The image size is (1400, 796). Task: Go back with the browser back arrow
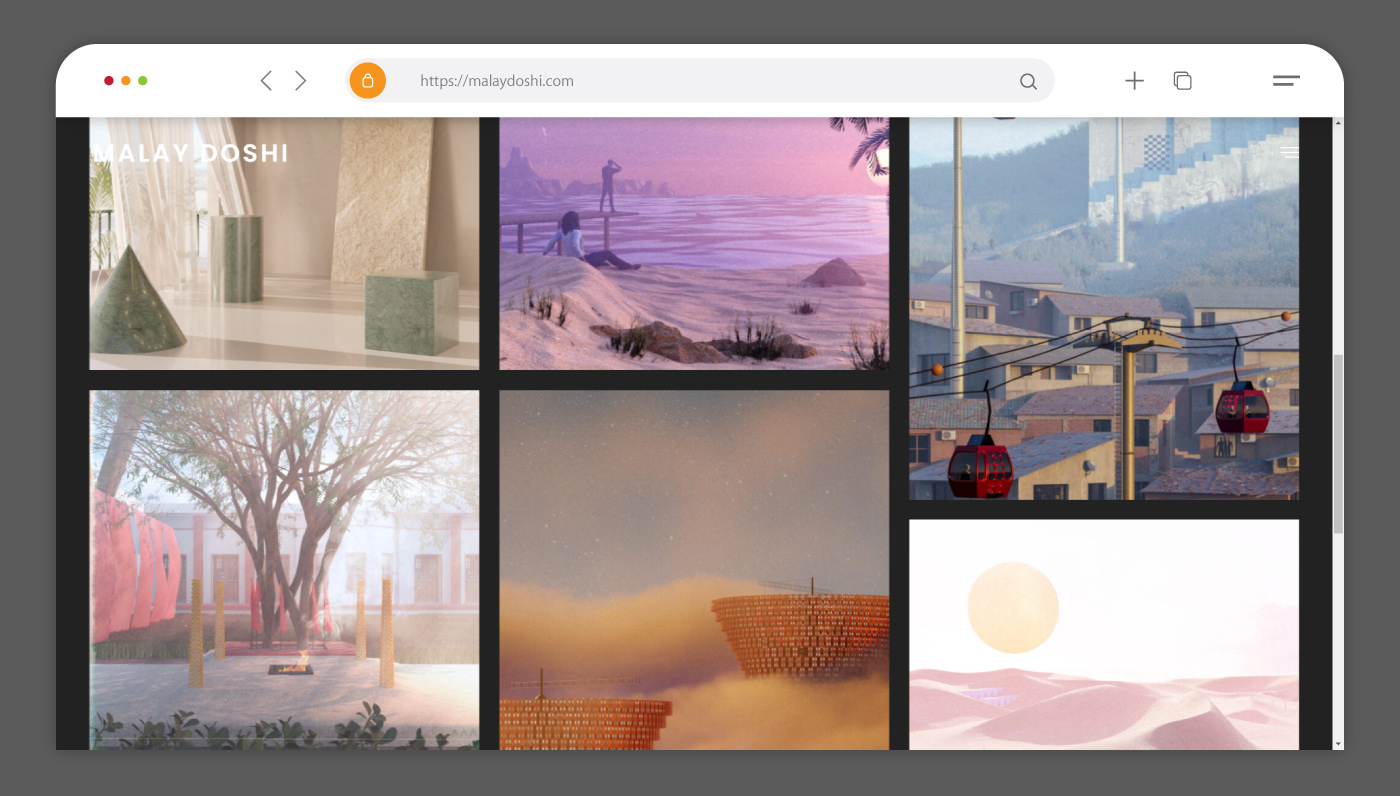coord(266,81)
